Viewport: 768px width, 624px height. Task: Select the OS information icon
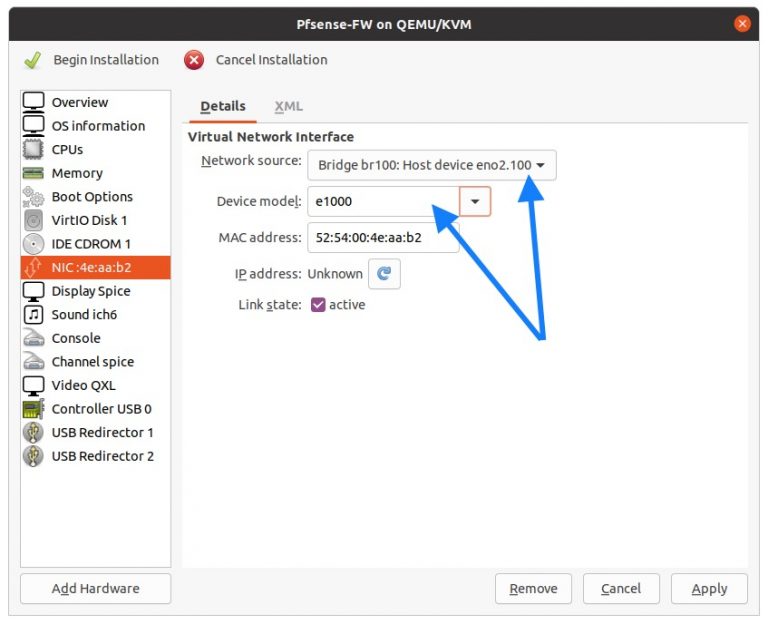tap(33, 125)
